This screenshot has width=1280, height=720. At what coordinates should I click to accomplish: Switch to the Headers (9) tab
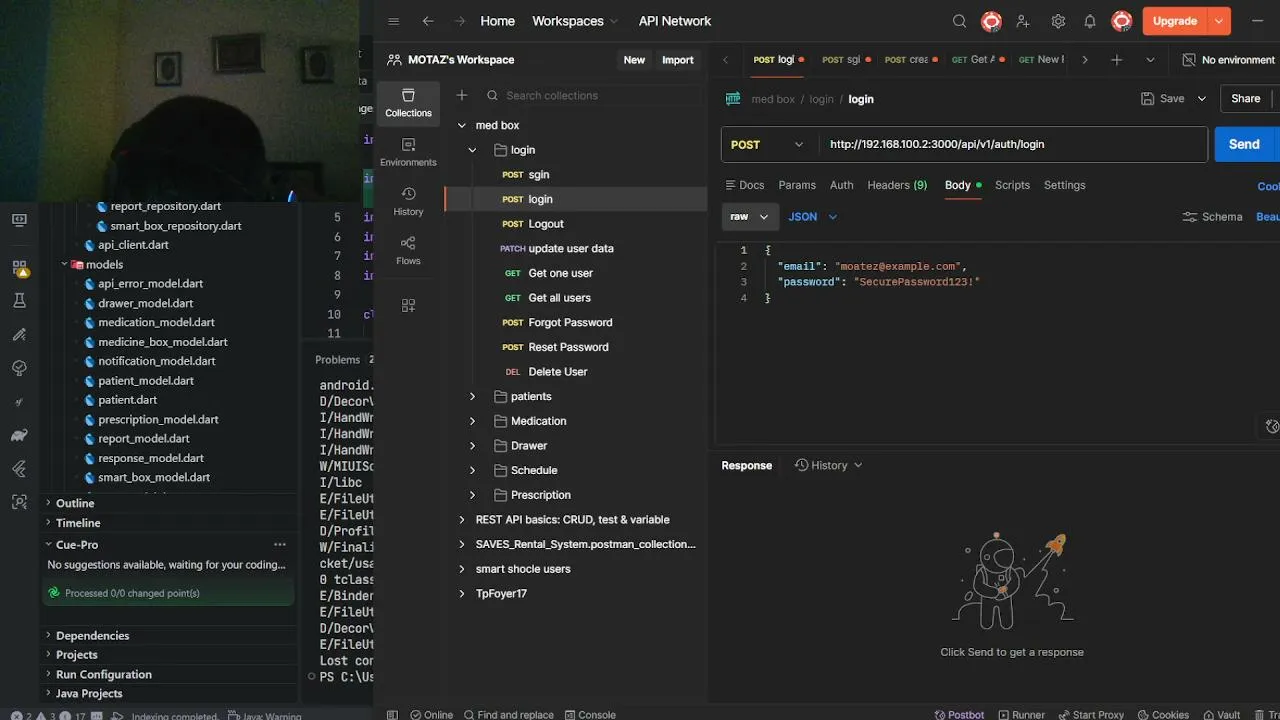pos(897,185)
